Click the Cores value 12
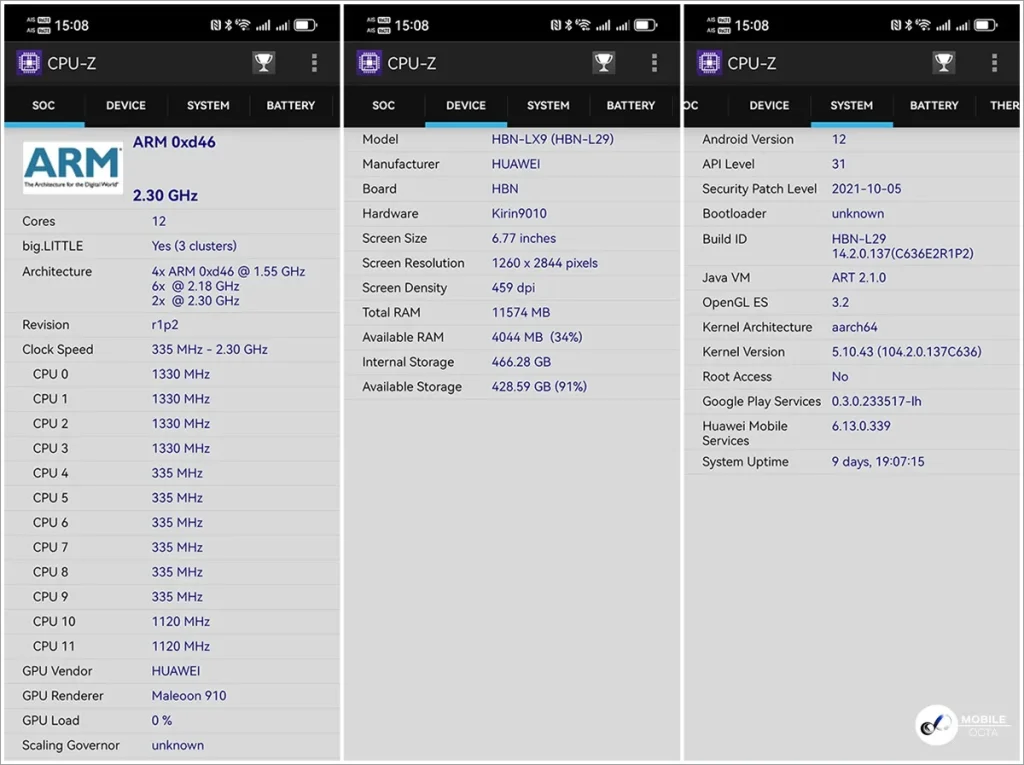The image size is (1024, 765). point(159,221)
